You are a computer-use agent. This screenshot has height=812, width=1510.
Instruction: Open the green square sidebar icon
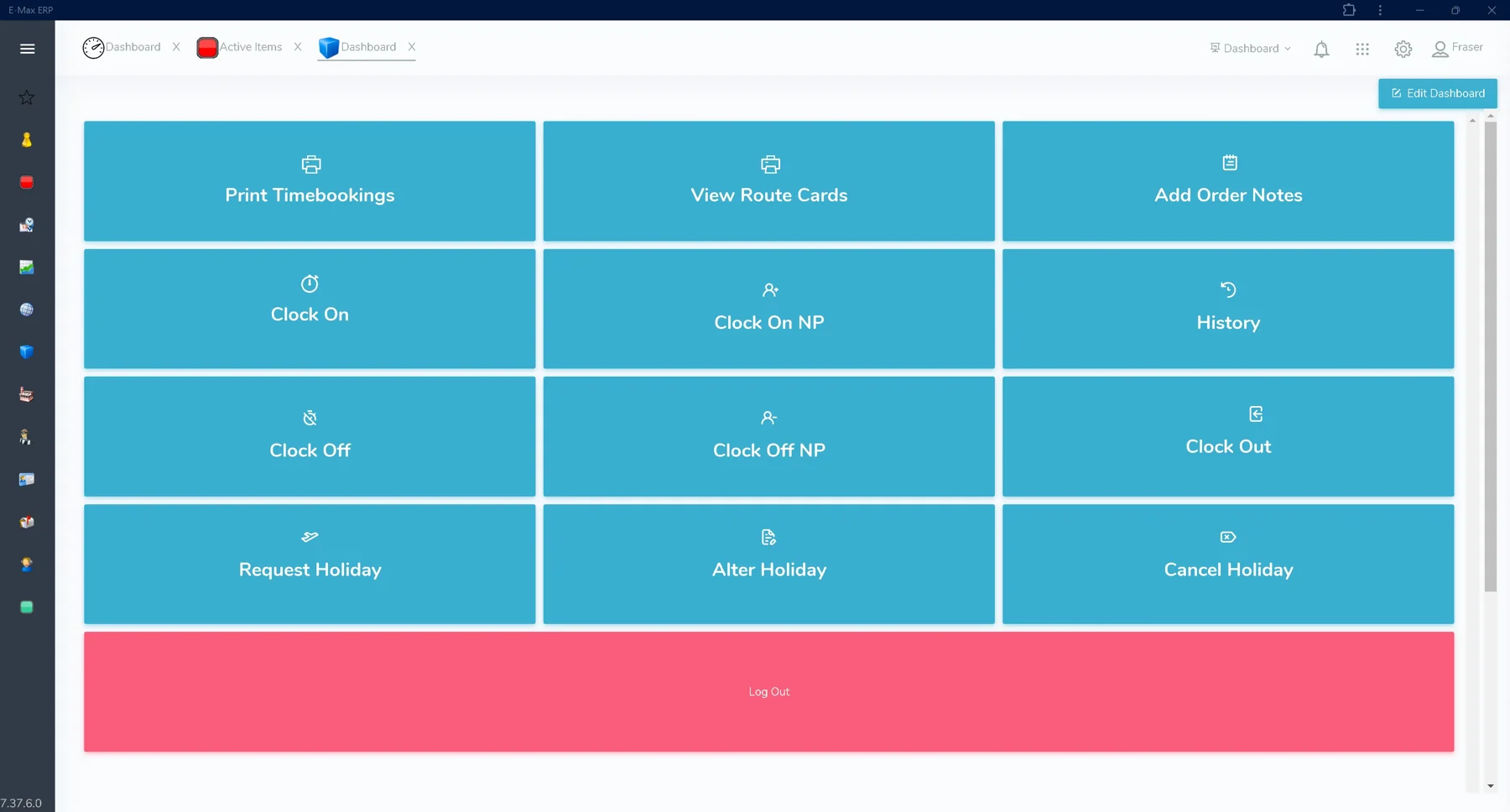27,607
